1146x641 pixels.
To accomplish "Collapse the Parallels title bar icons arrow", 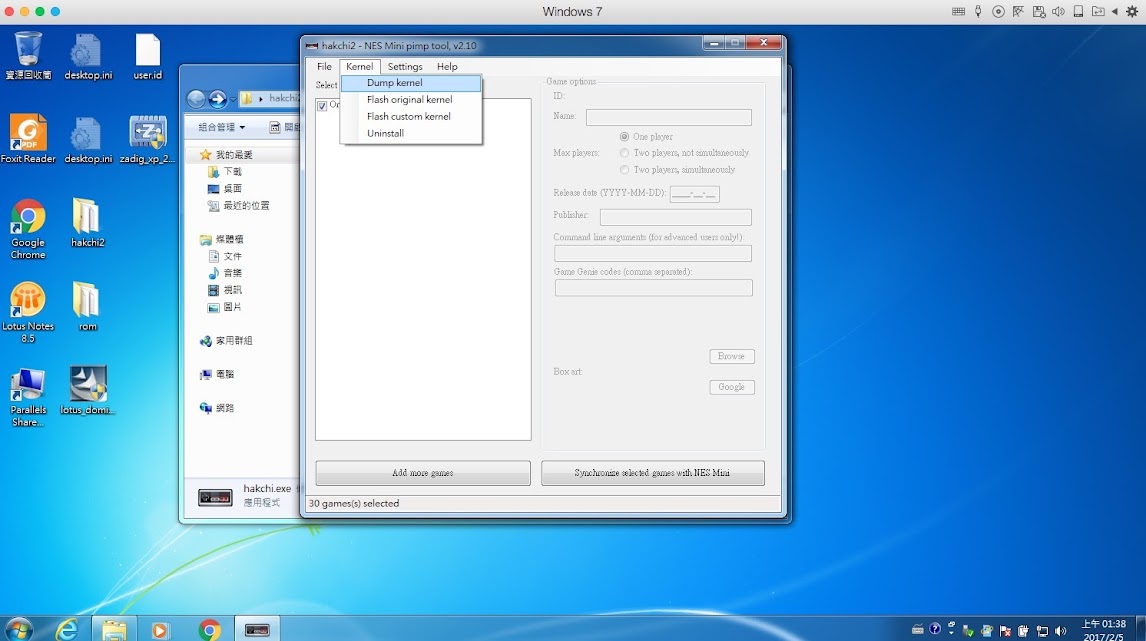I will [x=1115, y=12].
